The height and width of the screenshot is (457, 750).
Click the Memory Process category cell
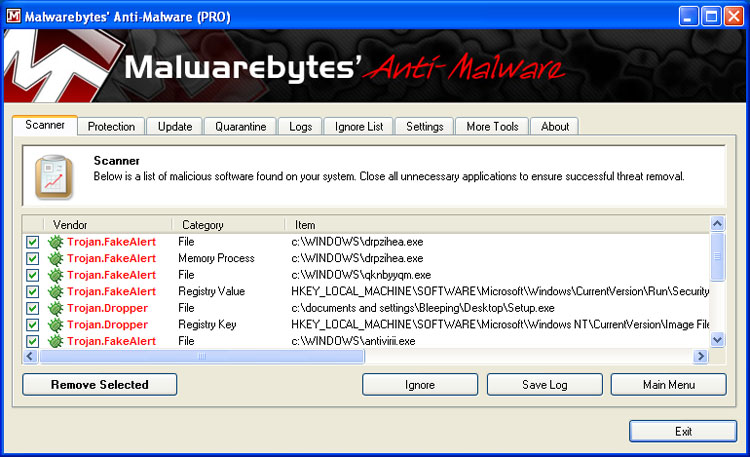(x=216, y=258)
